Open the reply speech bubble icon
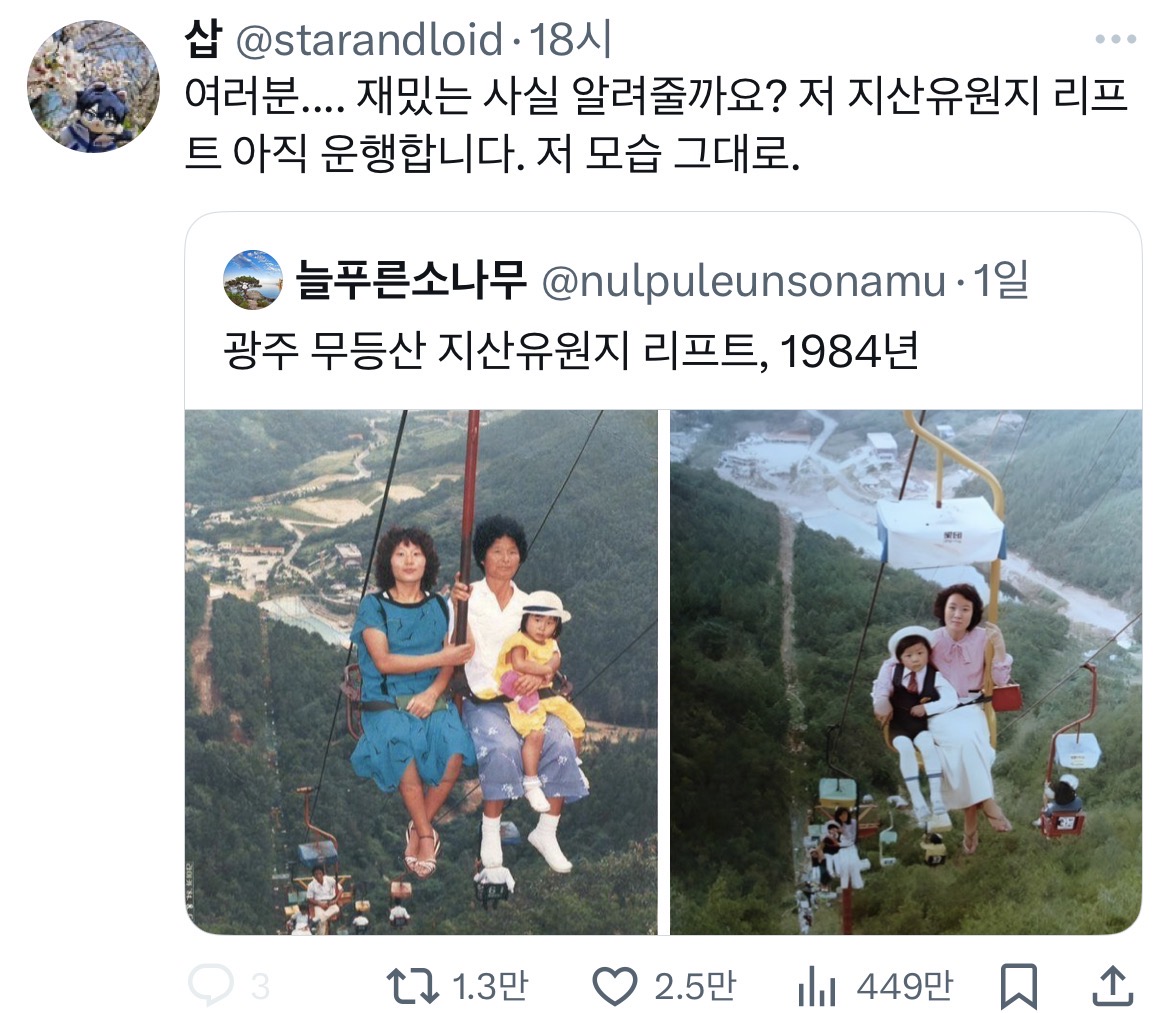This screenshot has width=1170, height=1013. (x=211, y=985)
